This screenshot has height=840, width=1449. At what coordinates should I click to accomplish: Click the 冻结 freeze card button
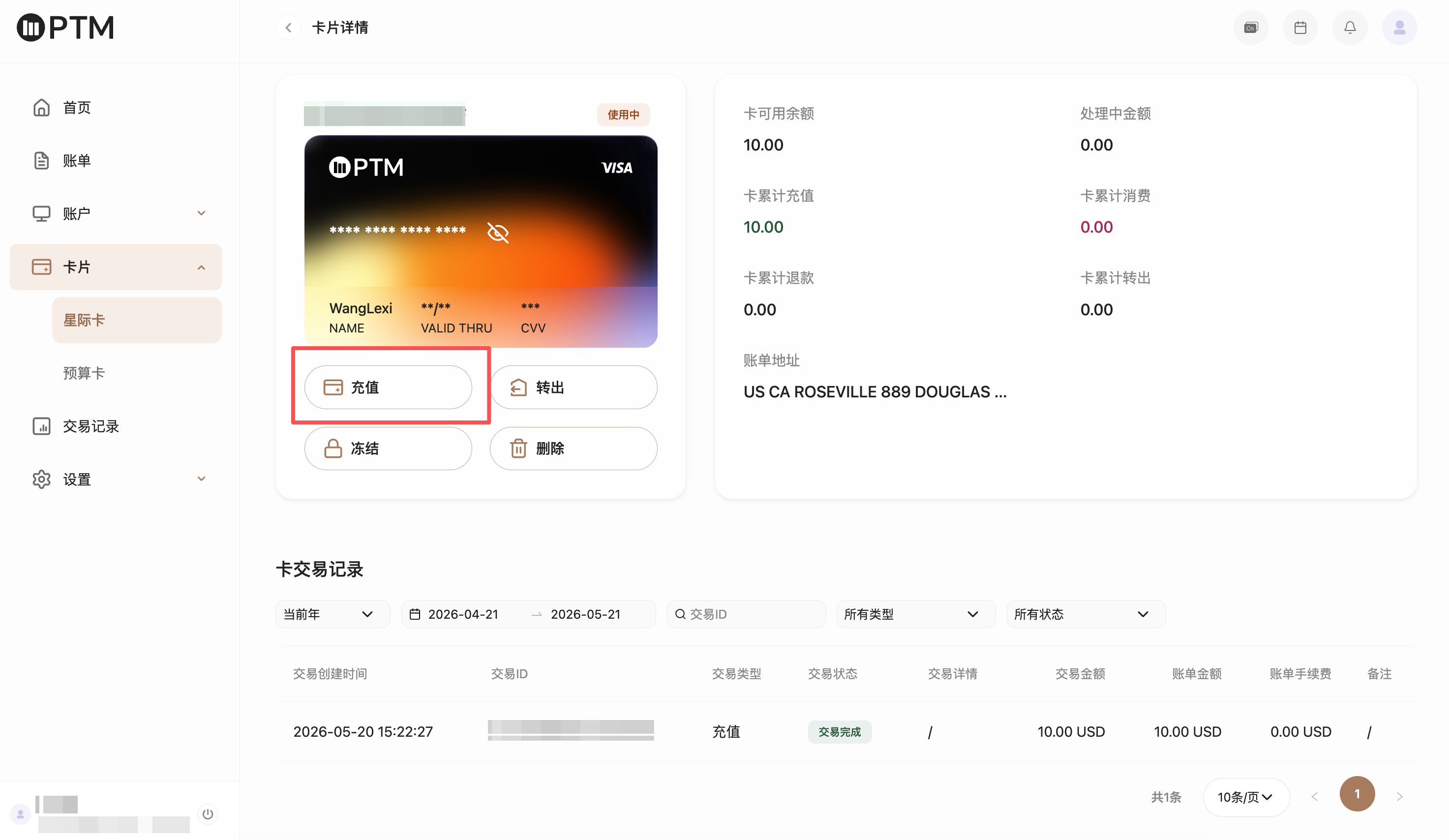click(x=388, y=448)
